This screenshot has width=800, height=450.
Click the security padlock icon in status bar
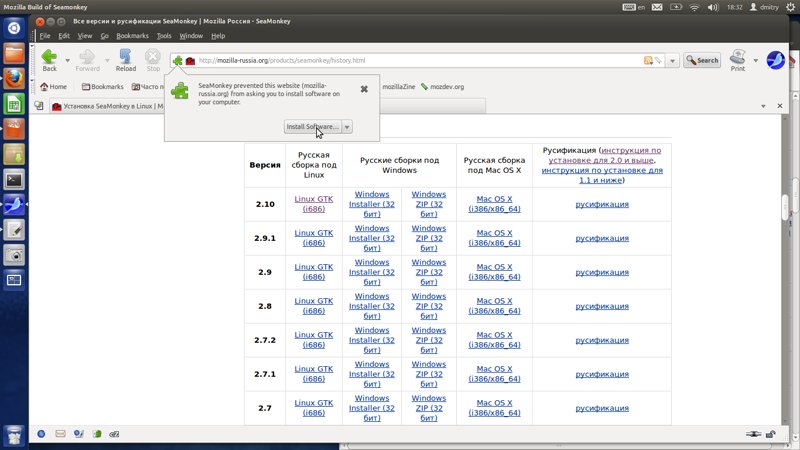(770, 434)
